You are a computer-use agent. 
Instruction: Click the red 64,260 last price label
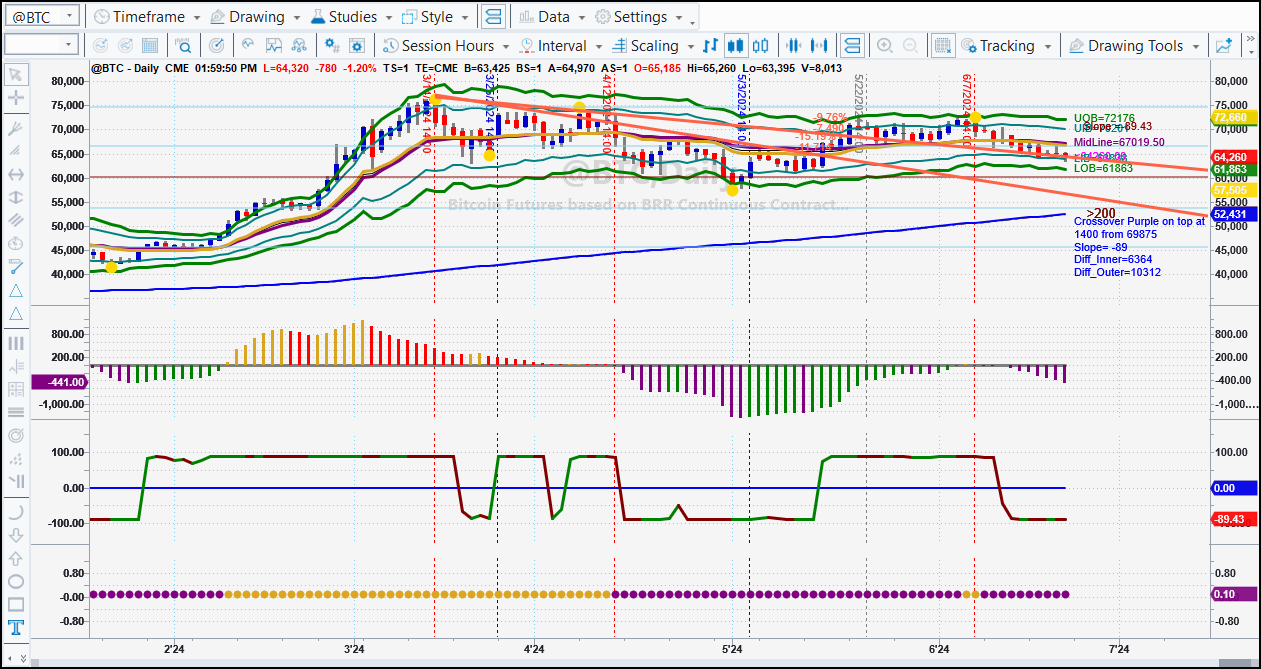[x=1234, y=157]
